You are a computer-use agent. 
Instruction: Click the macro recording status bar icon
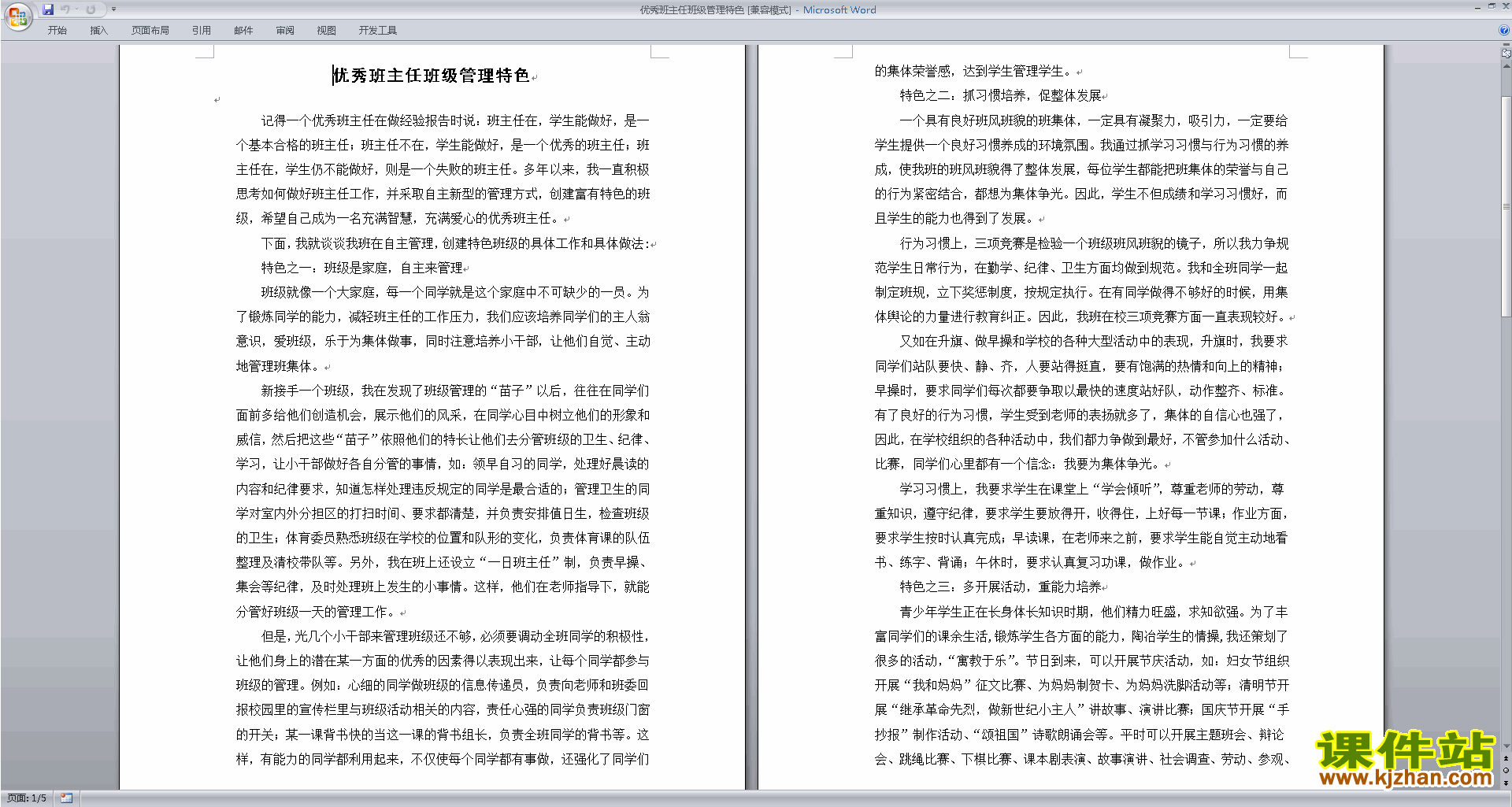67,798
